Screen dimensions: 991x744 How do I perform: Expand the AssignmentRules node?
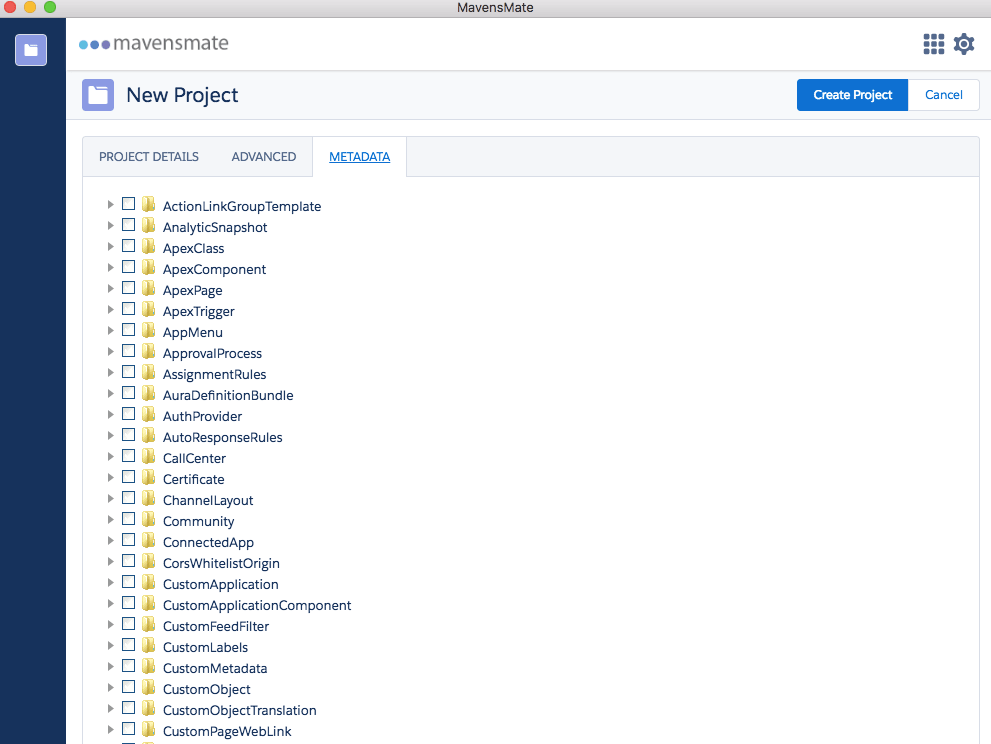coord(110,372)
